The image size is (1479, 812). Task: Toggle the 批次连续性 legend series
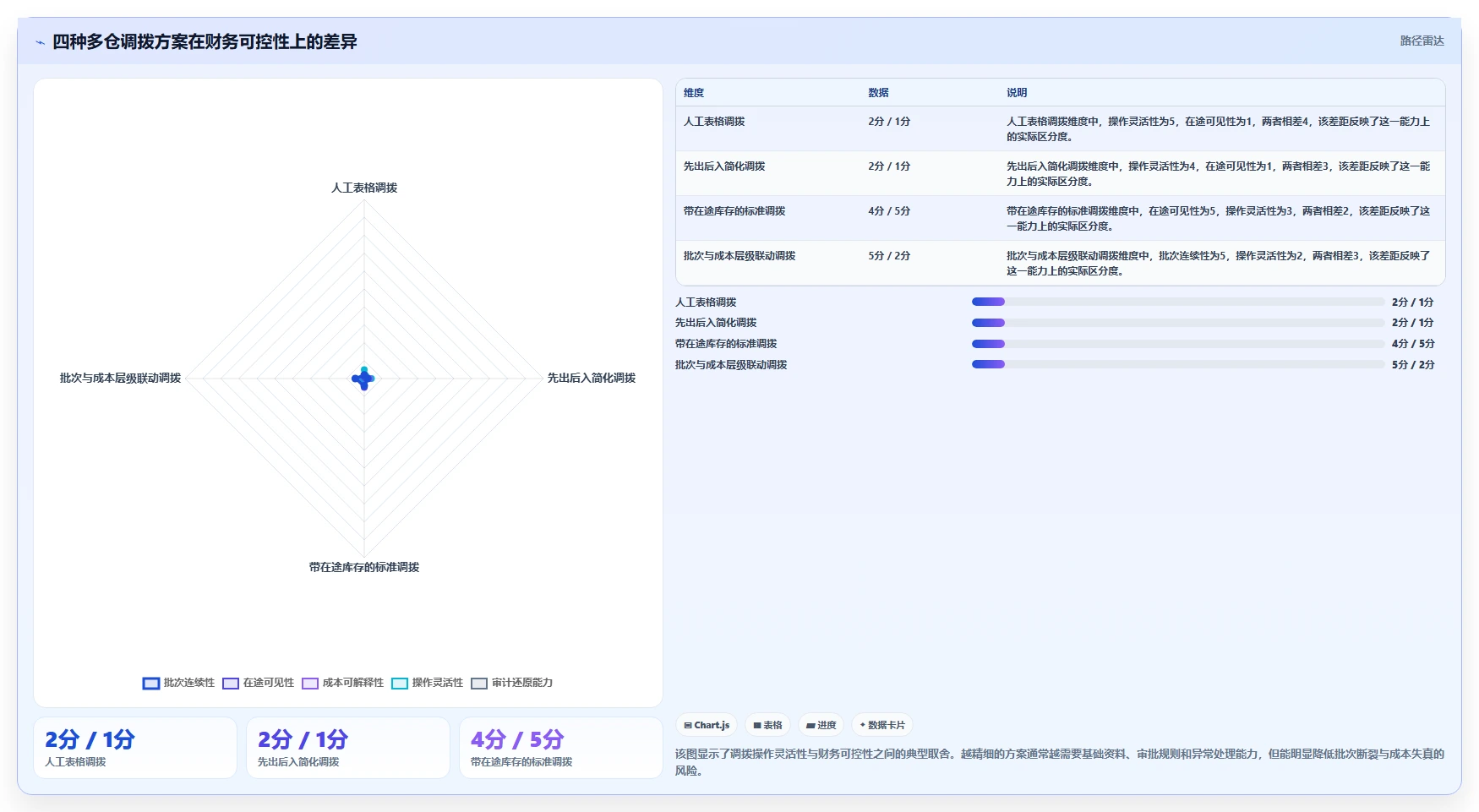pyautogui.click(x=178, y=683)
